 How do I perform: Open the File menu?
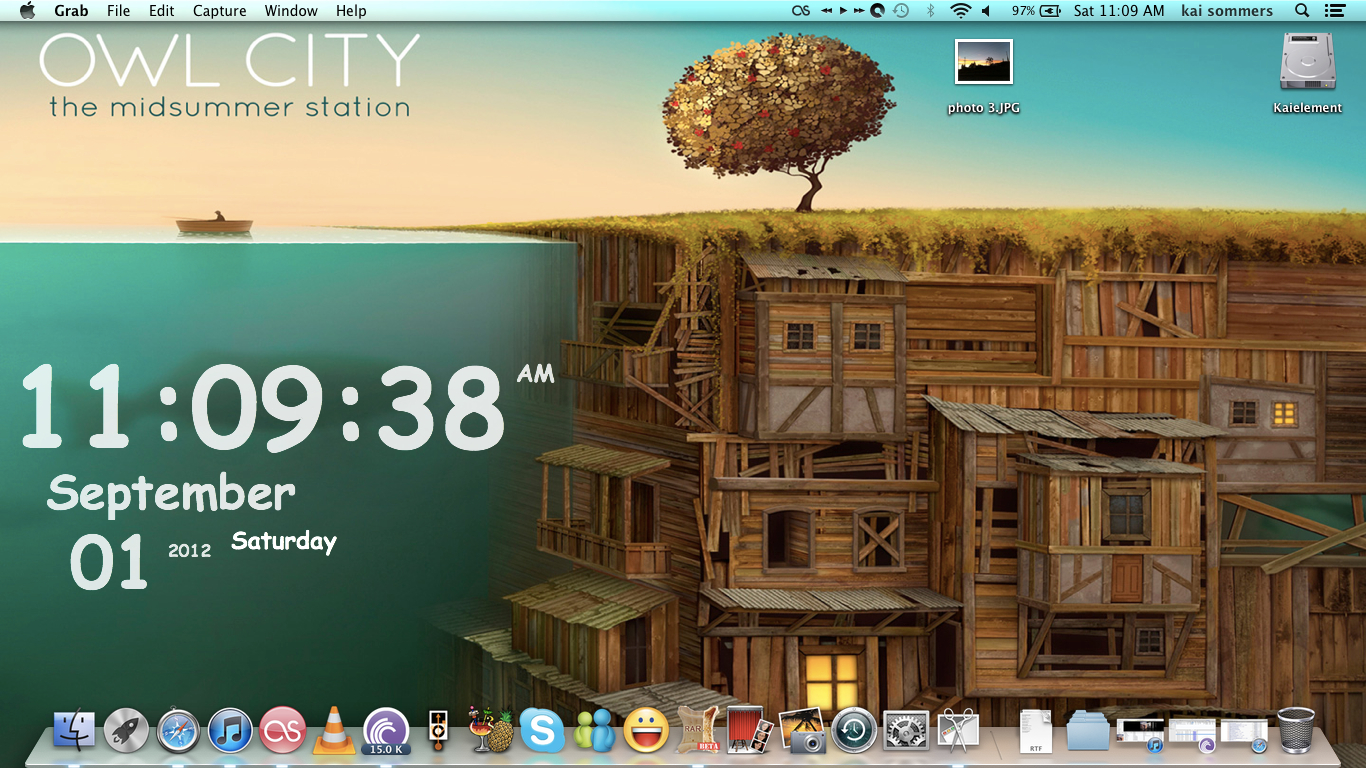[118, 11]
